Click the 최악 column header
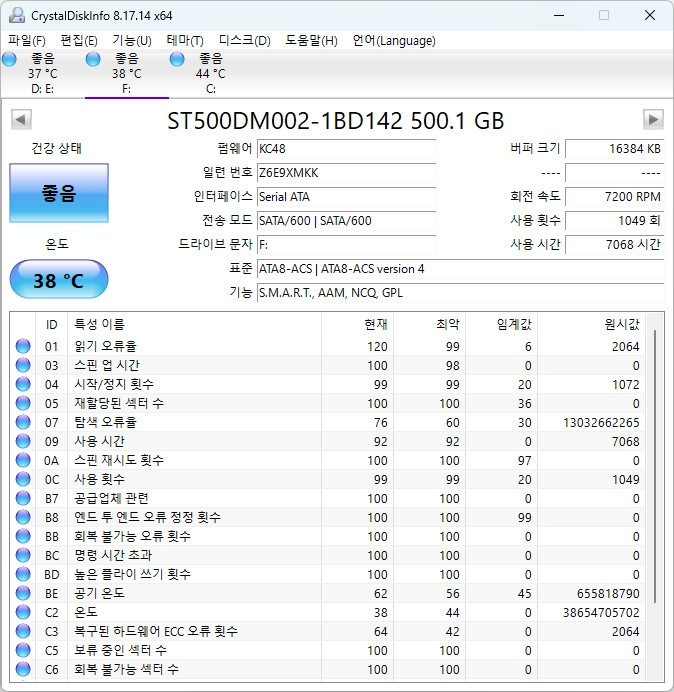The width and height of the screenshot is (674, 692). pos(429,324)
